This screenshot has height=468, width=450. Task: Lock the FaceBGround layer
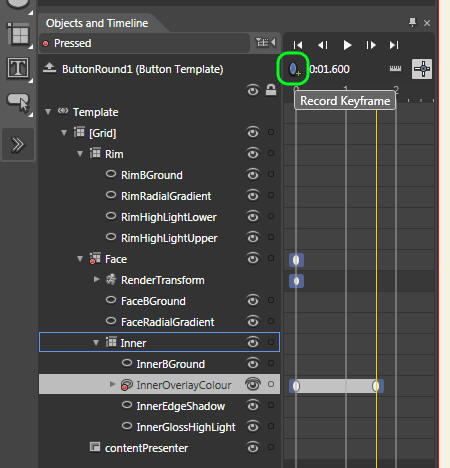271,300
